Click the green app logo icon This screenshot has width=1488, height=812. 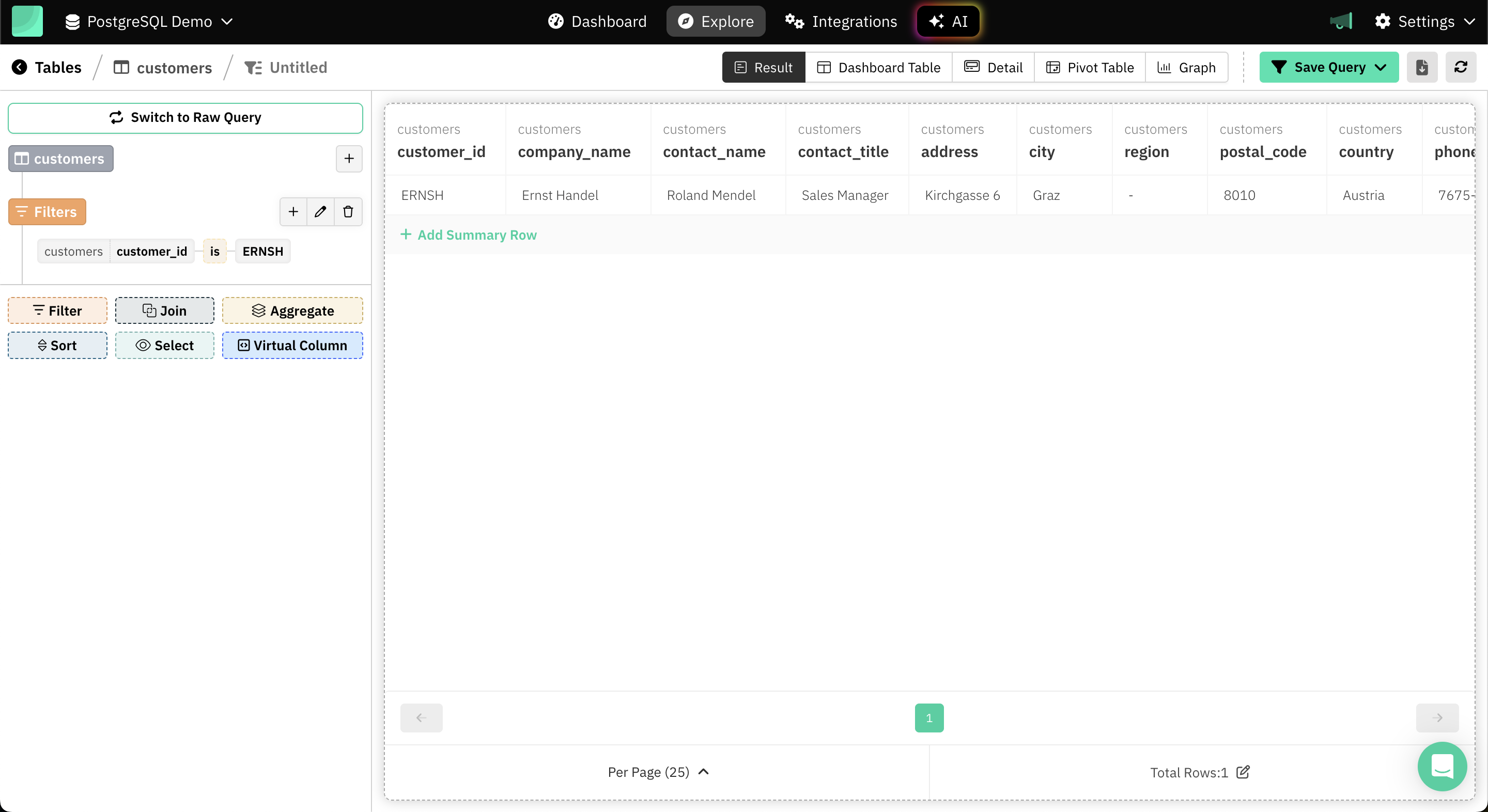tap(27, 21)
